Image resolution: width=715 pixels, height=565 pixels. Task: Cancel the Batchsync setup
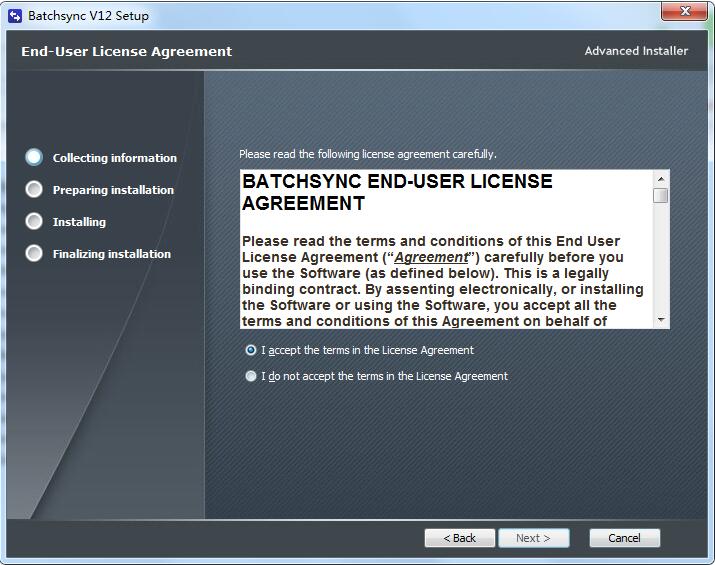point(624,538)
